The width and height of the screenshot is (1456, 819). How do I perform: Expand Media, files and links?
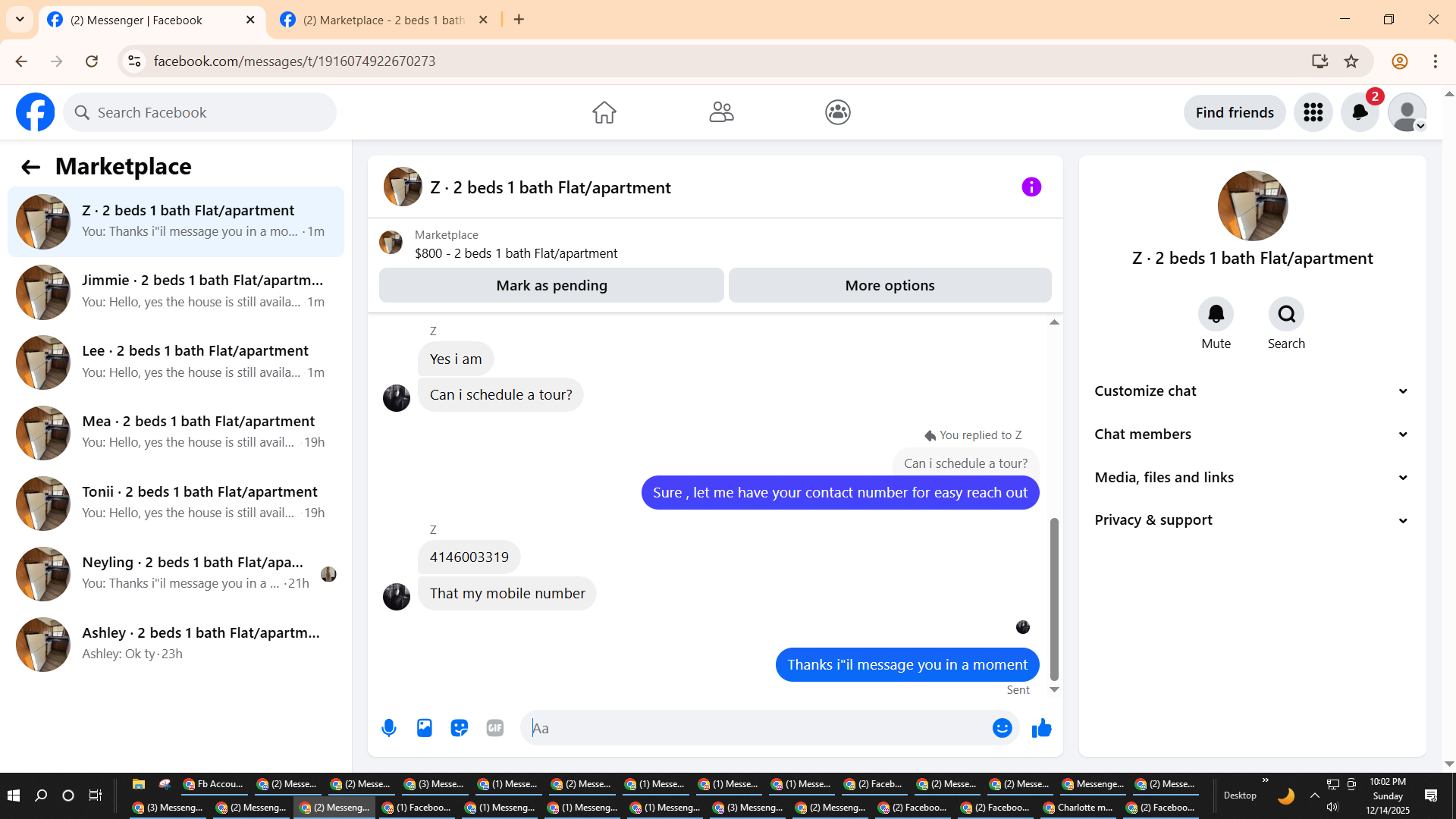(x=1251, y=478)
